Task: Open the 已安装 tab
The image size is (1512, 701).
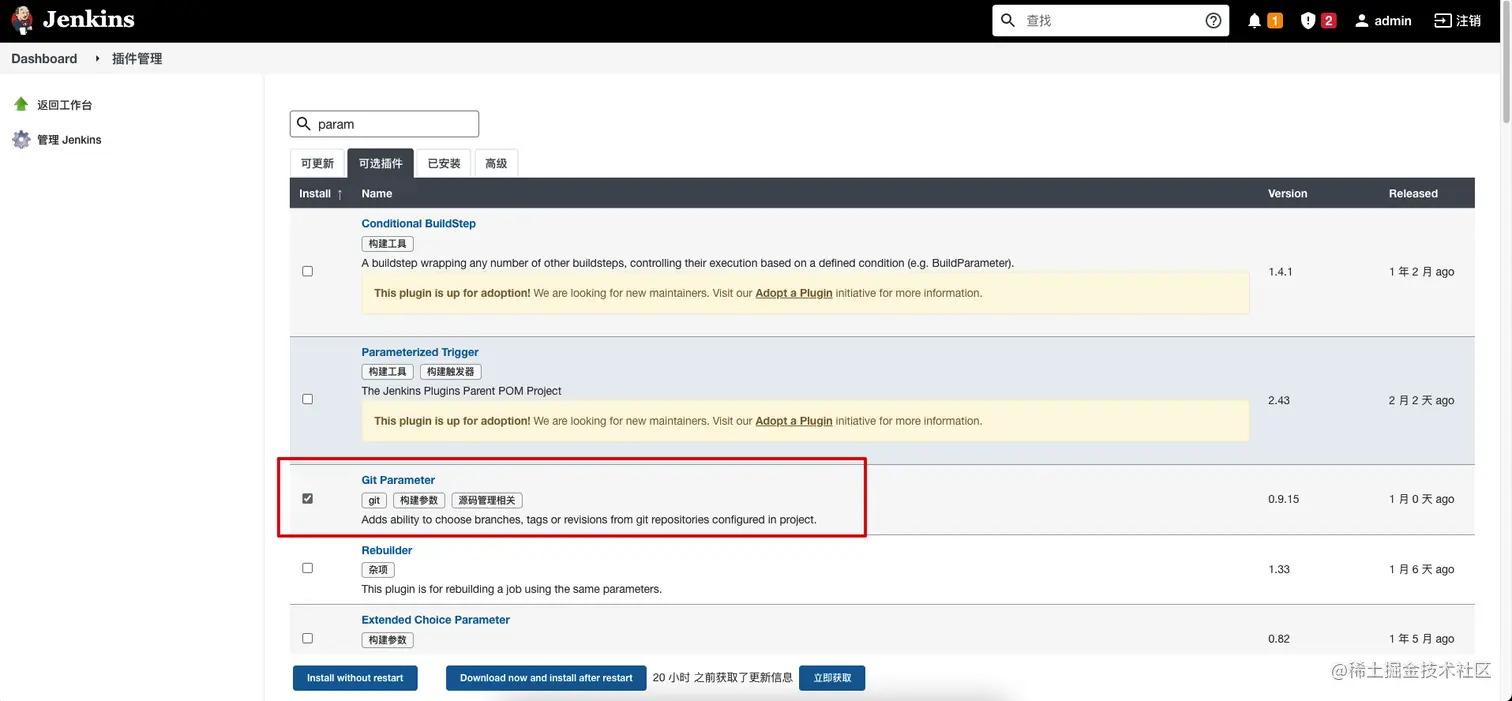Action: (x=444, y=163)
